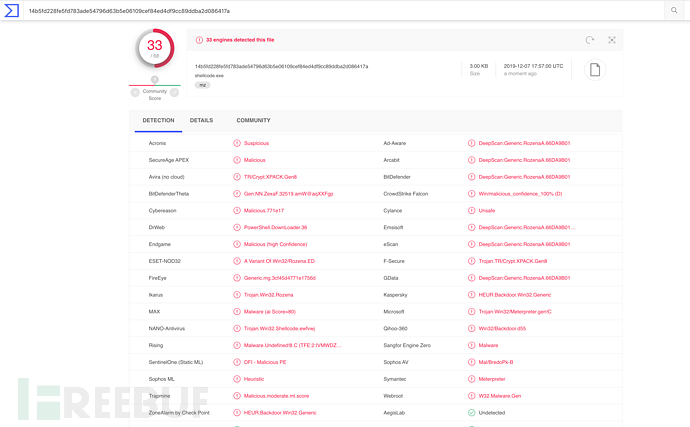Click the VirusTotal logo icon
The height and width of the screenshot is (427, 690).
pos(11,11)
